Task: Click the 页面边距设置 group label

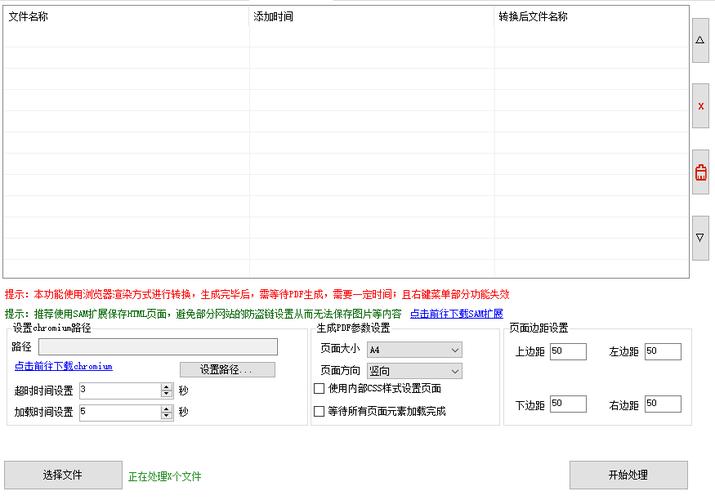Action: (x=539, y=328)
